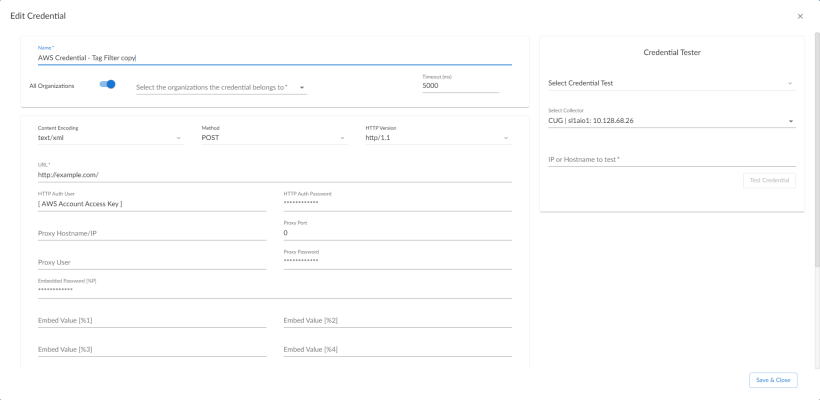Click the Save & Close button

(773, 380)
